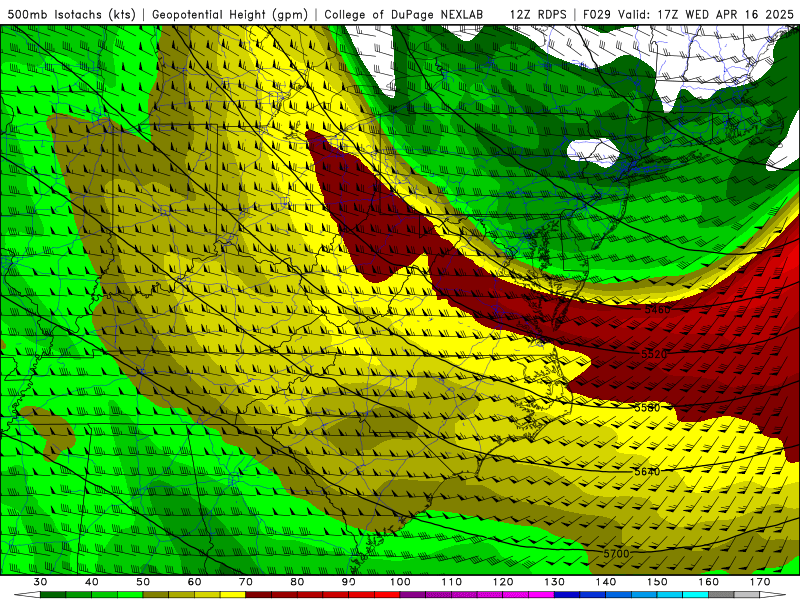Click the 80 value on the color scale
Screen dimensions: 800x600
(297, 582)
